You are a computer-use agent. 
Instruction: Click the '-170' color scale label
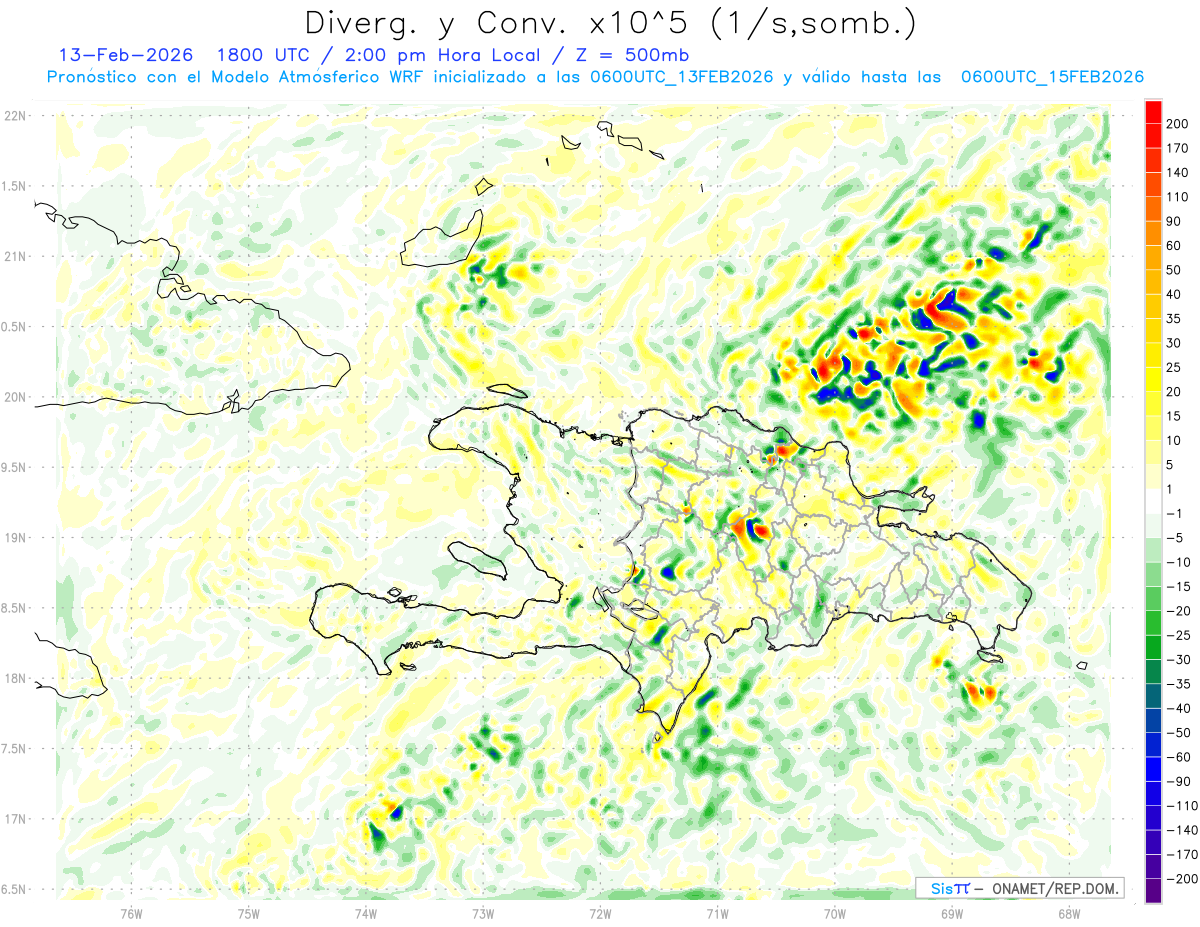(1183, 854)
